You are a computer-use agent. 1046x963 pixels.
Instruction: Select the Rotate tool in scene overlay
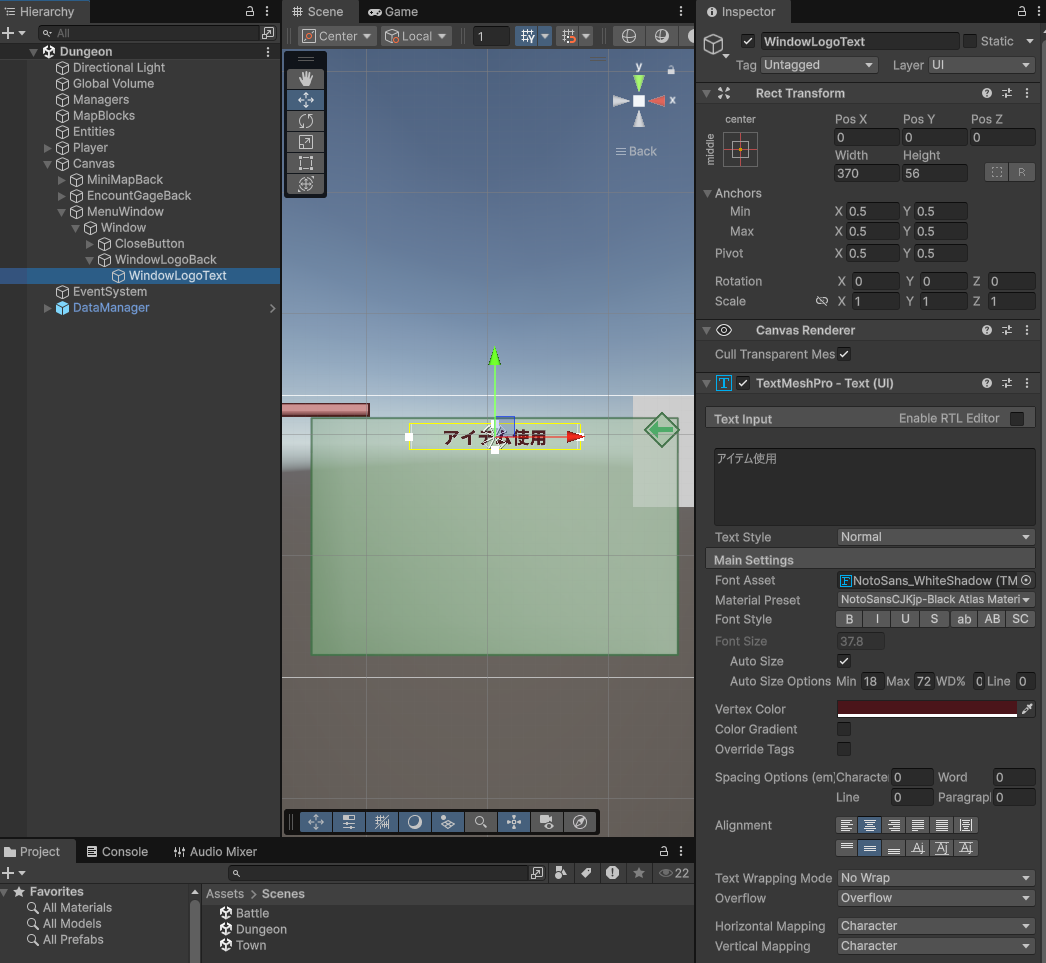pos(306,121)
